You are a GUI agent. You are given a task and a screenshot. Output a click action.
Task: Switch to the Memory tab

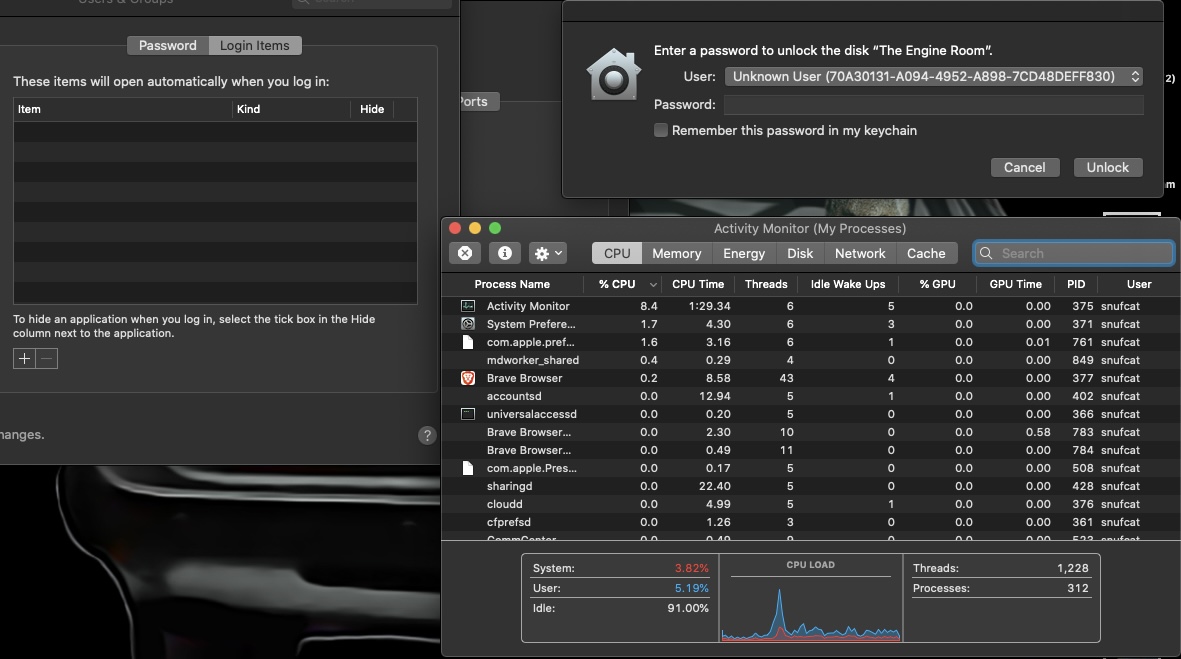click(x=676, y=253)
